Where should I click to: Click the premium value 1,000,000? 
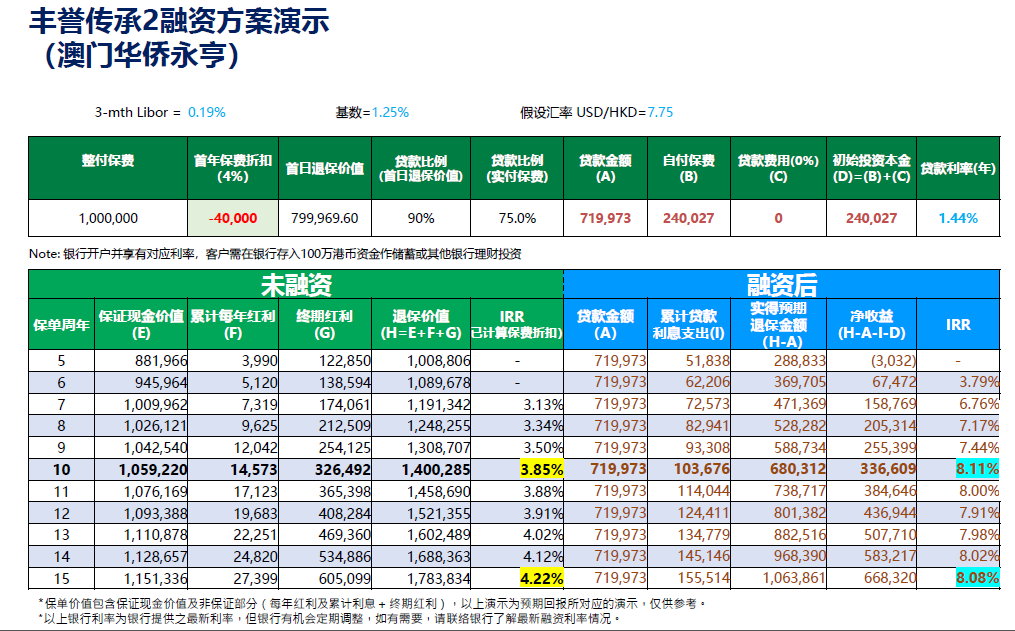click(x=108, y=219)
